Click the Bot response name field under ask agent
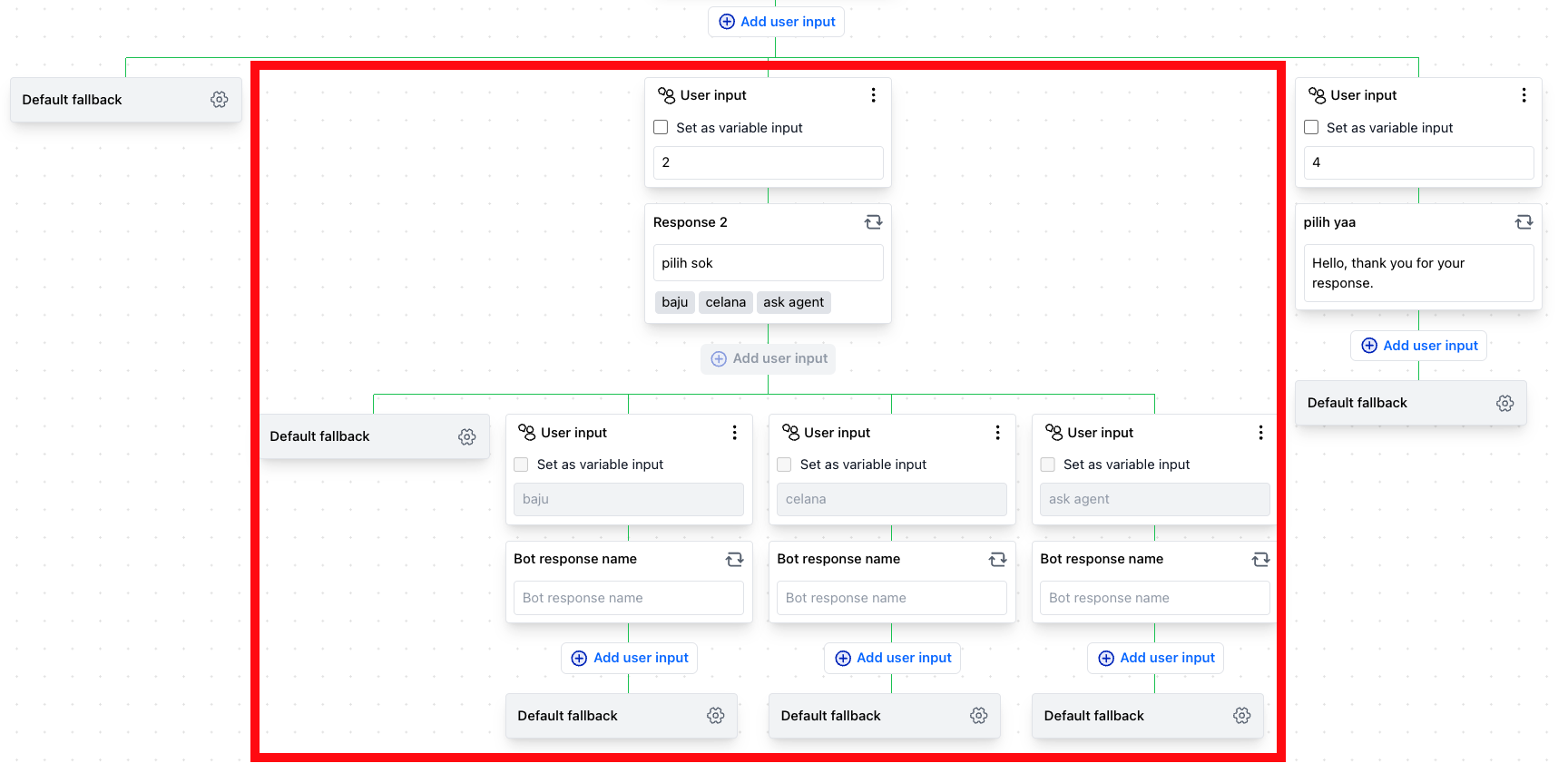This screenshot has width=1568, height=773. click(x=1154, y=598)
